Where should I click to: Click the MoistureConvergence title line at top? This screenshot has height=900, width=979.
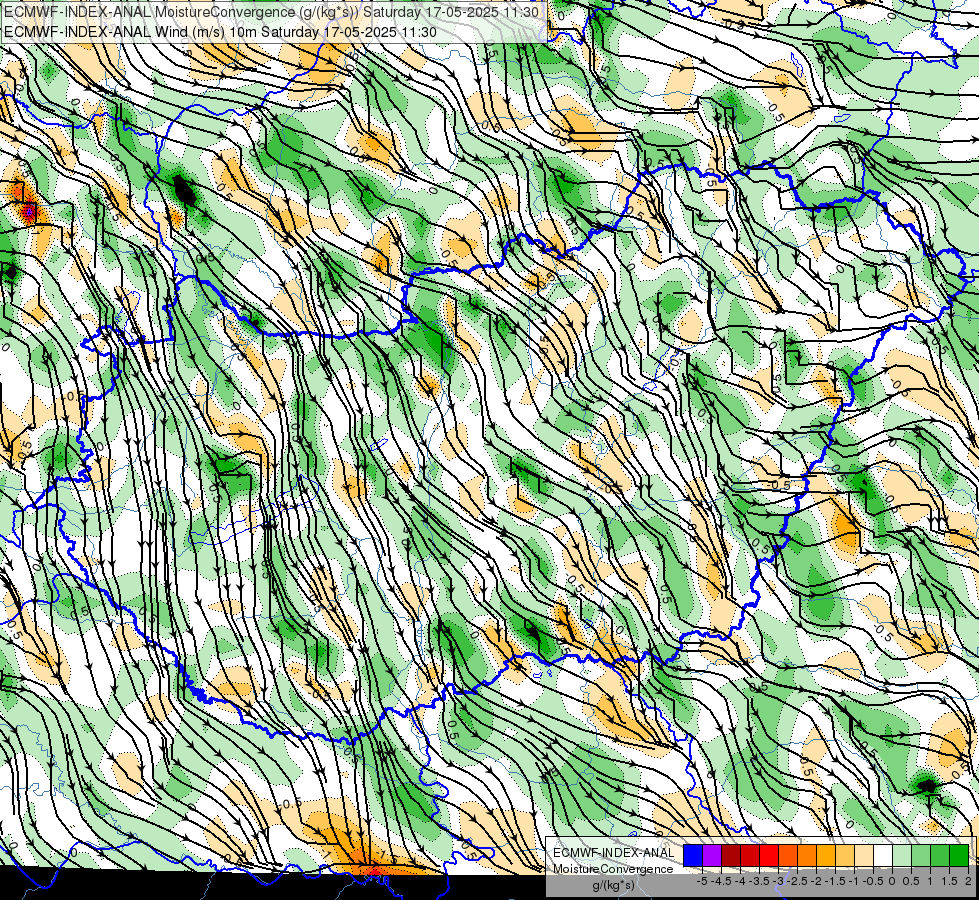(x=272, y=12)
